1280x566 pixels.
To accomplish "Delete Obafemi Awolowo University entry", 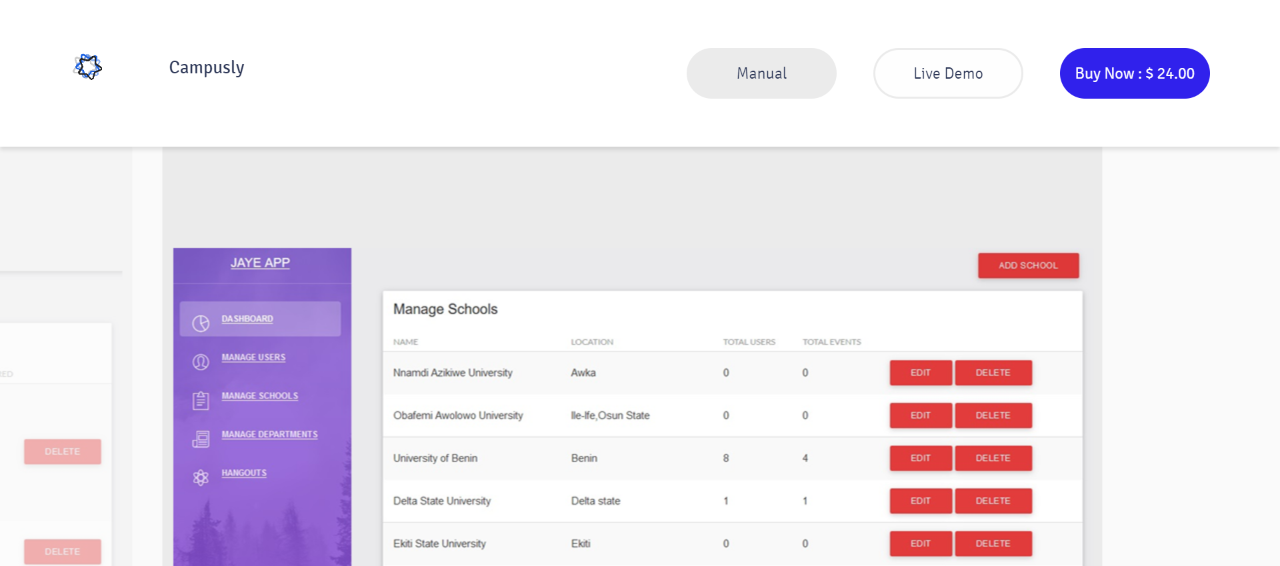I will point(993,415).
